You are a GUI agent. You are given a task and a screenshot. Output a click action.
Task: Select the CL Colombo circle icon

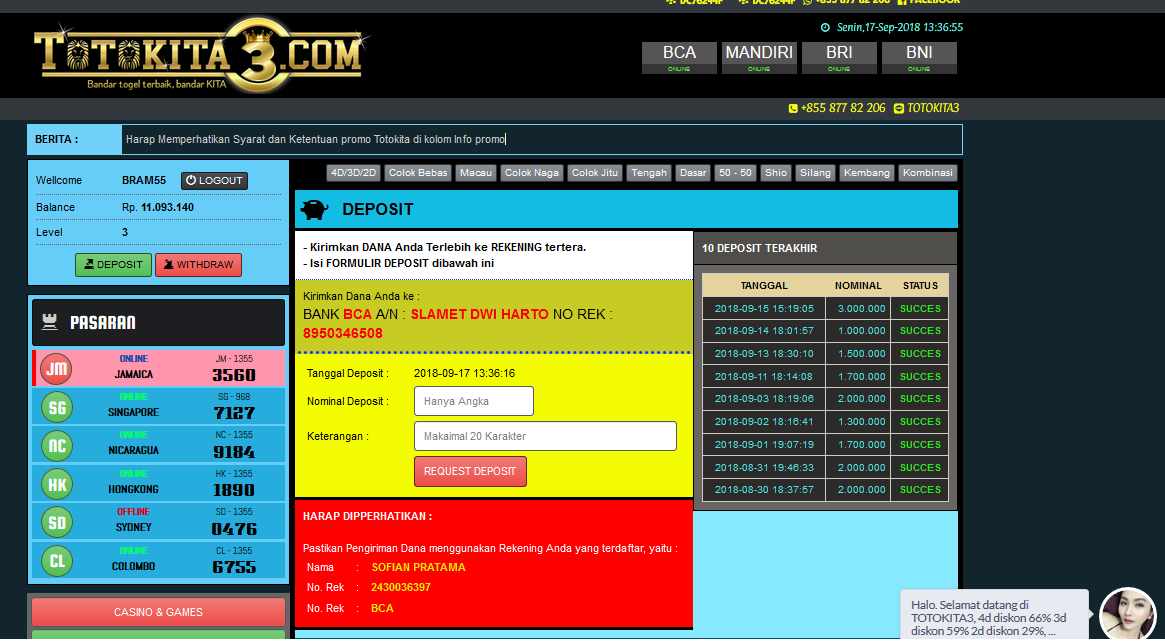[57, 561]
